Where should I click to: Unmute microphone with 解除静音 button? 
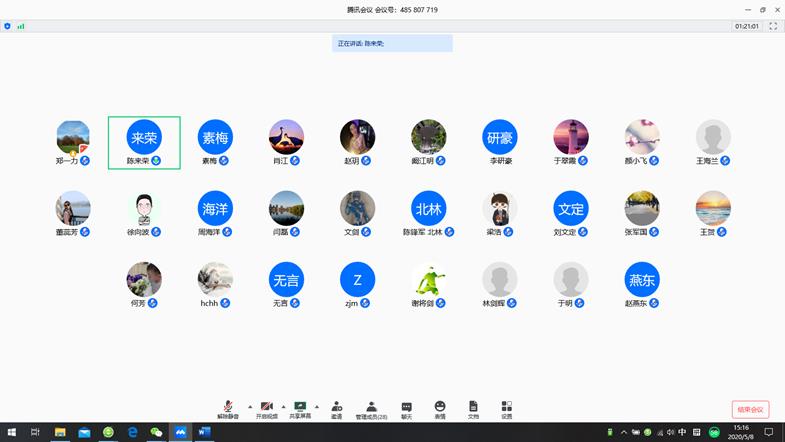(x=227, y=408)
